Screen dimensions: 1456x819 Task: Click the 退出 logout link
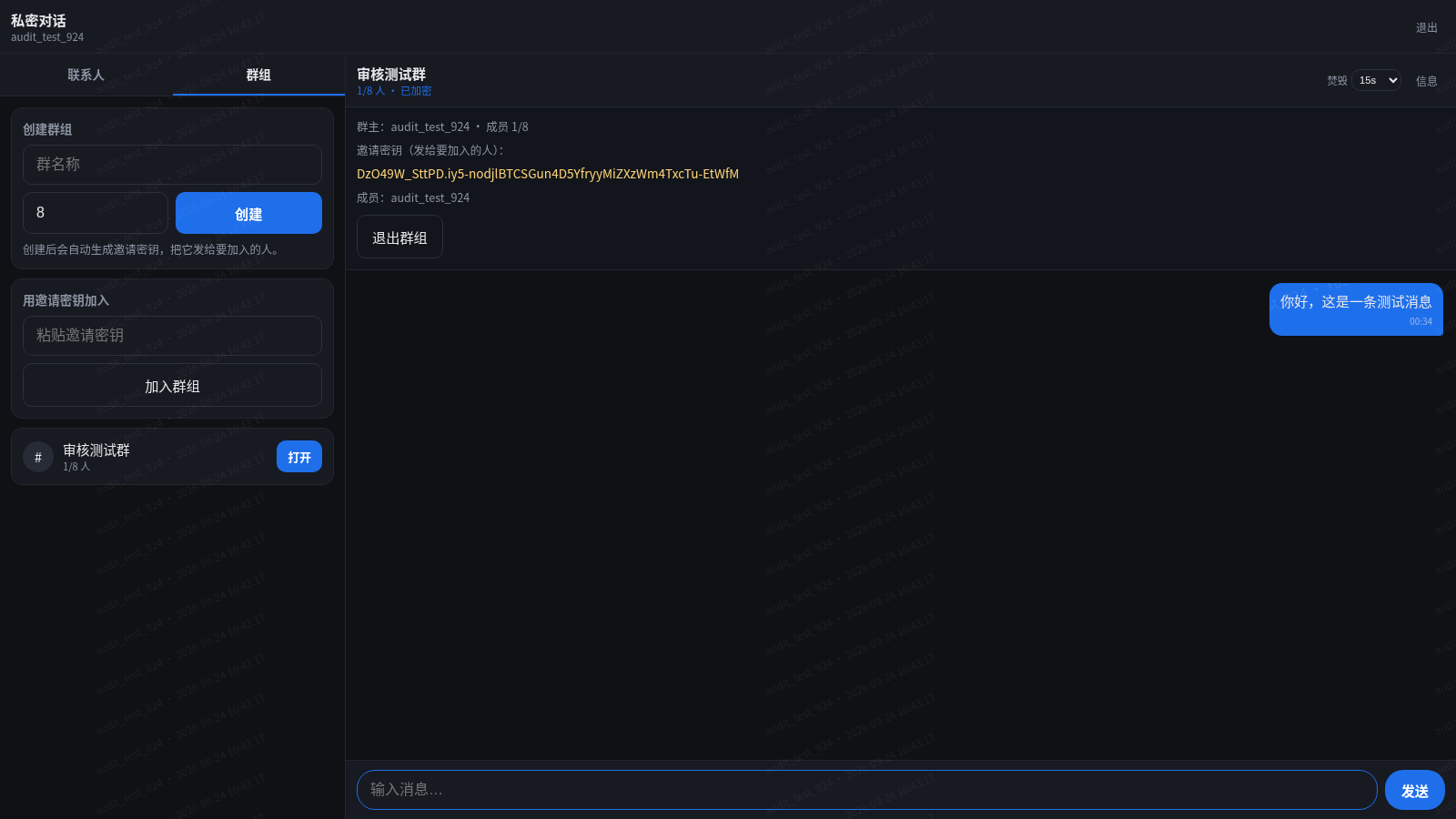pos(1426,27)
